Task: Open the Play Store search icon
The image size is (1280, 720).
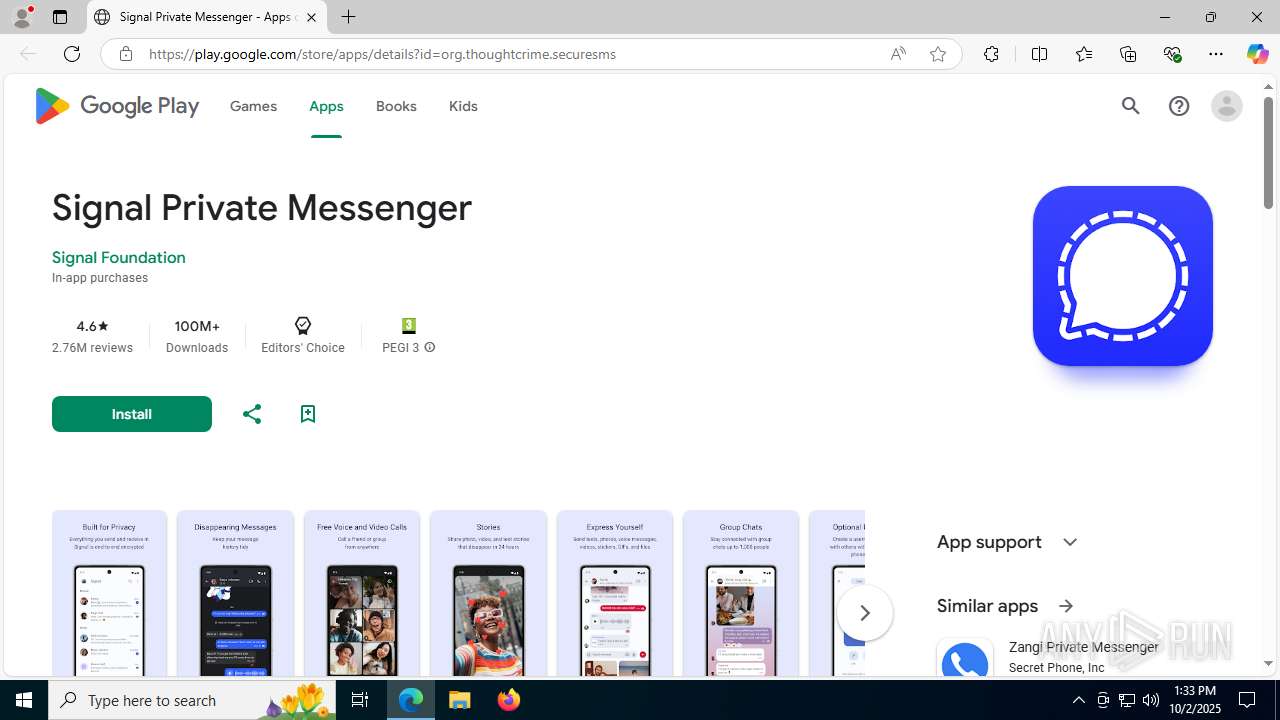Action: (1131, 106)
